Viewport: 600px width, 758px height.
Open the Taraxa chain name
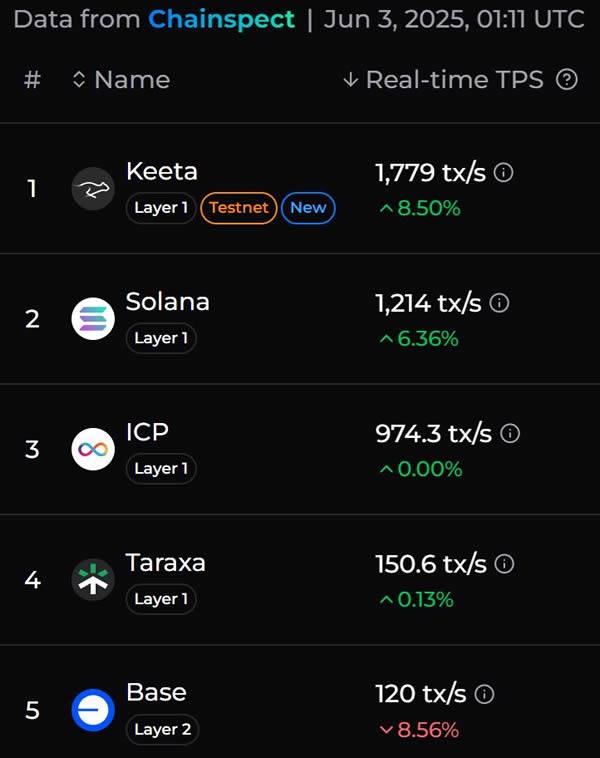tap(166, 562)
